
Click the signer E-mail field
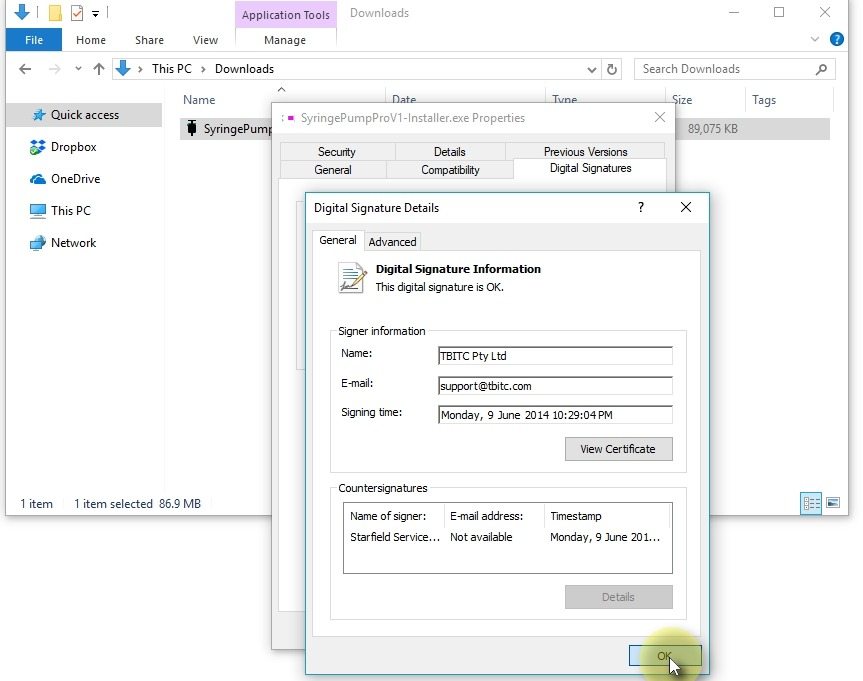click(555, 385)
